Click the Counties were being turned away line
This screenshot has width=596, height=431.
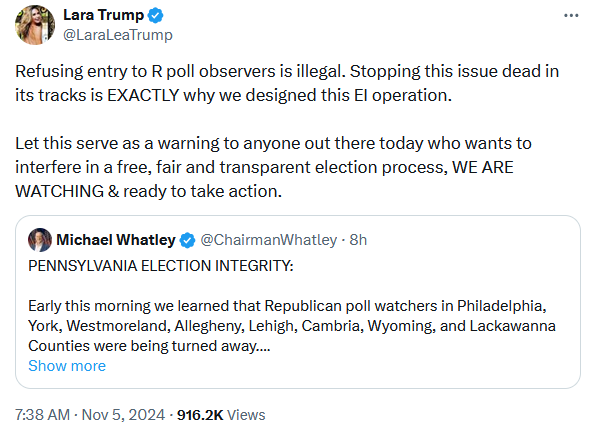(x=149, y=346)
